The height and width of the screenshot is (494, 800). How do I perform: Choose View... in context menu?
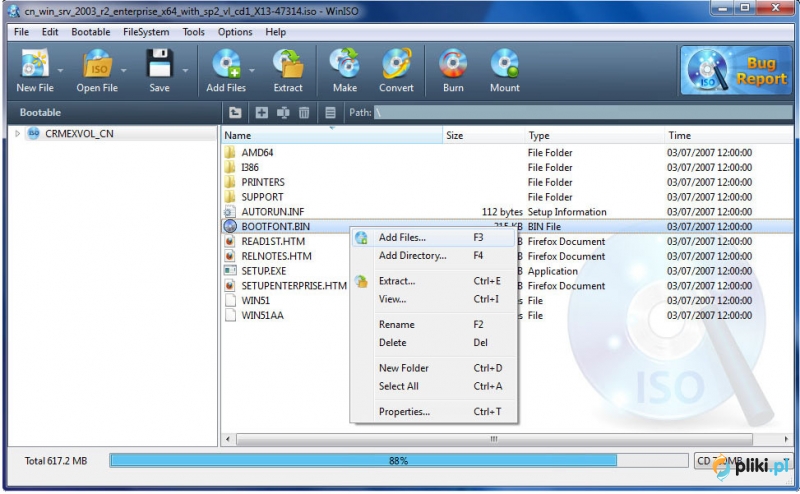[433, 299]
